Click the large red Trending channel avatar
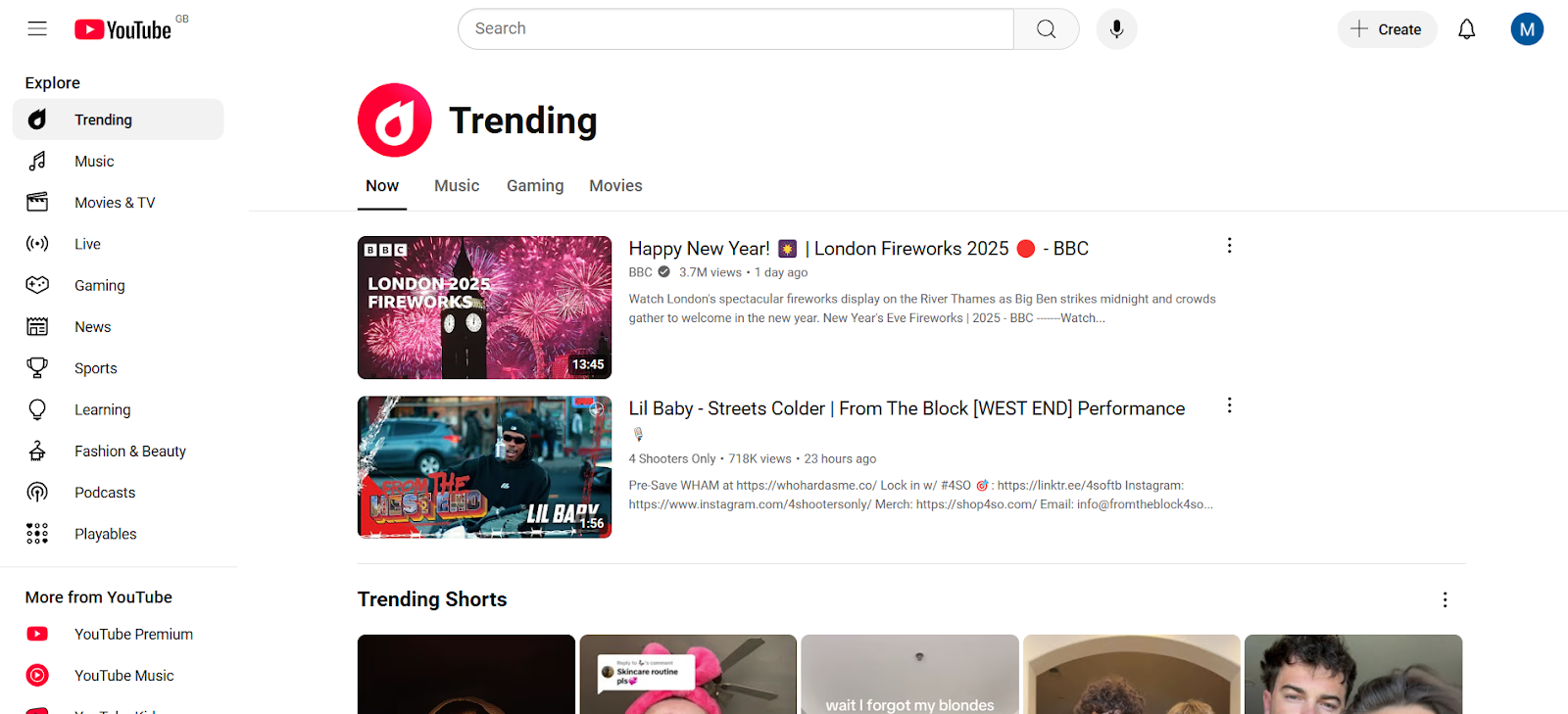Image resolution: width=1568 pixels, height=714 pixels. click(395, 120)
